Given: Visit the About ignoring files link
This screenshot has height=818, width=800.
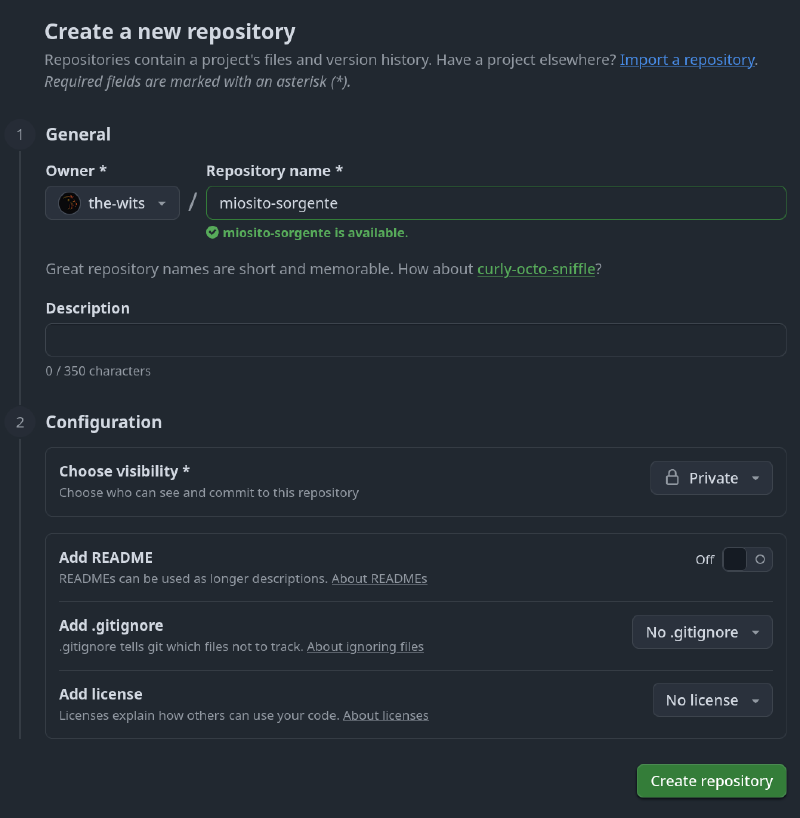Looking at the screenshot, I should tap(365, 647).
